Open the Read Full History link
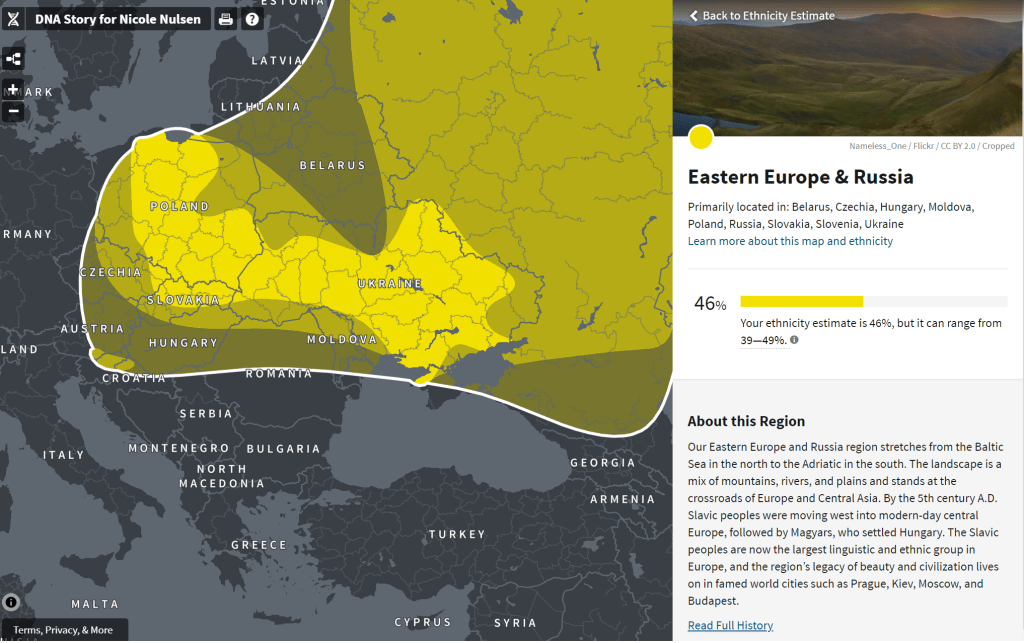 click(x=730, y=625)
